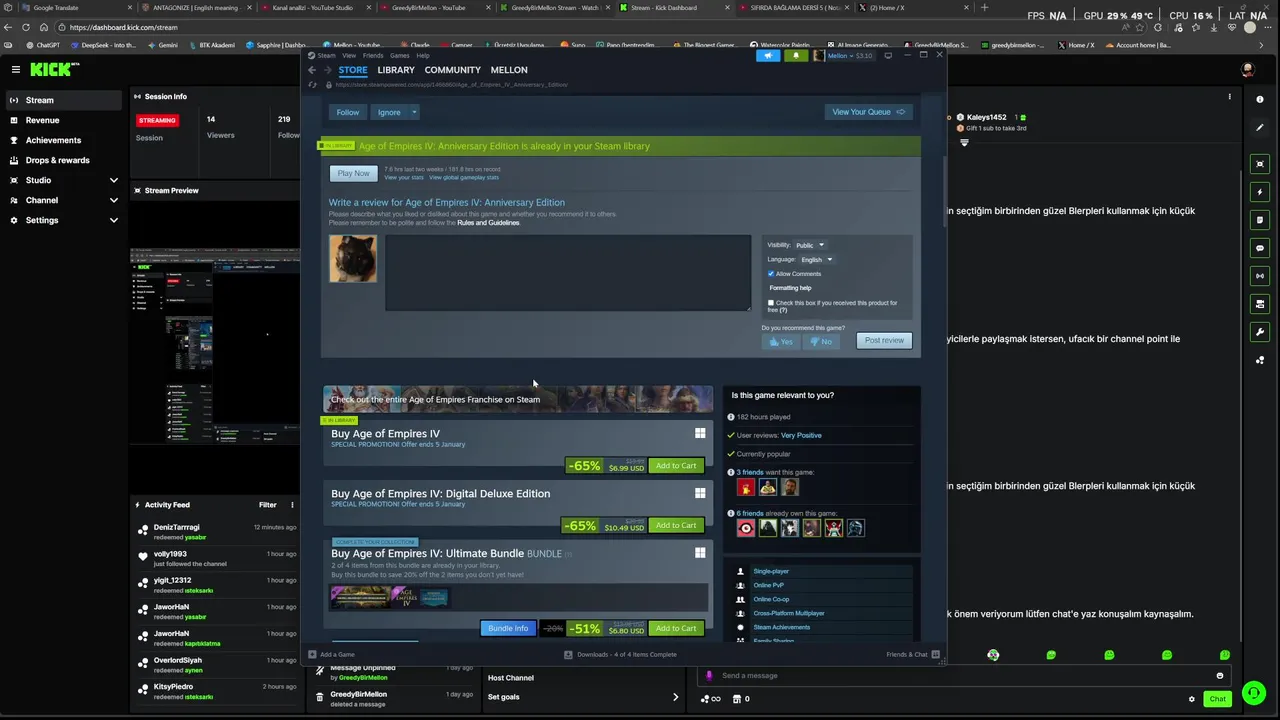
Task: Click into the review text area
Action: click(x=568, y=273)
